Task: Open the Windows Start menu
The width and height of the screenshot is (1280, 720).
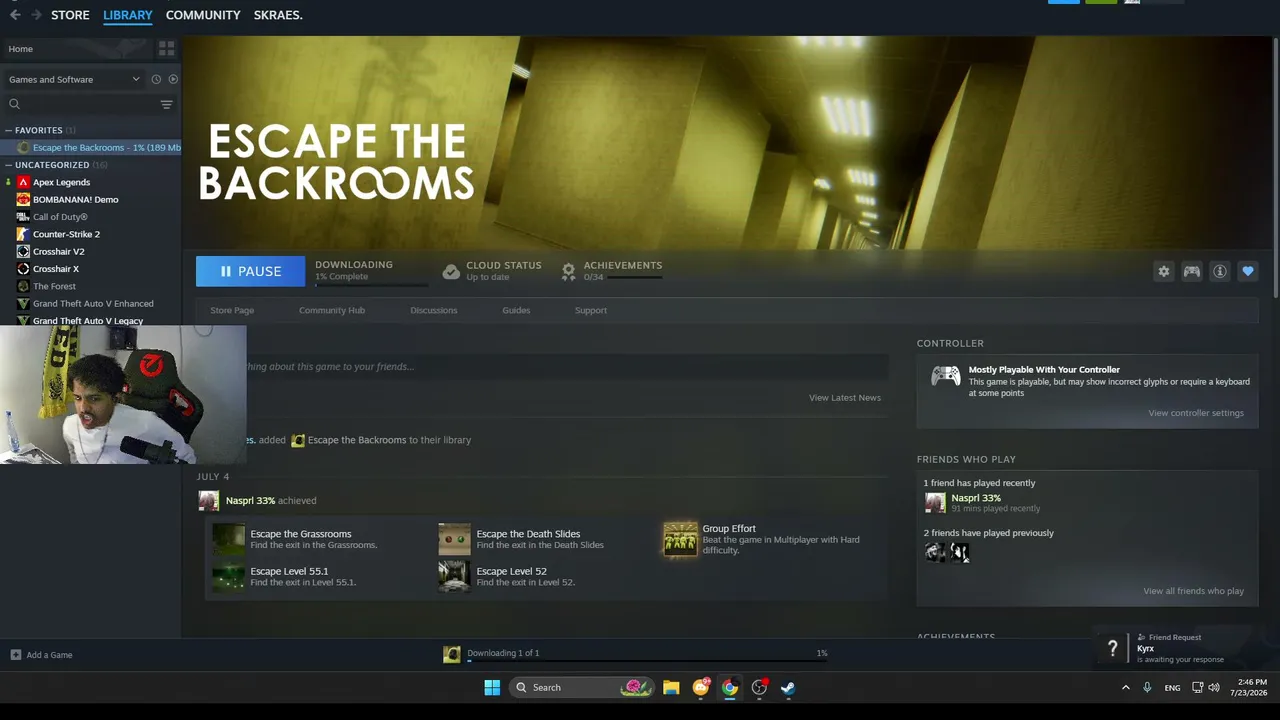Action: [x=492, y=687]
